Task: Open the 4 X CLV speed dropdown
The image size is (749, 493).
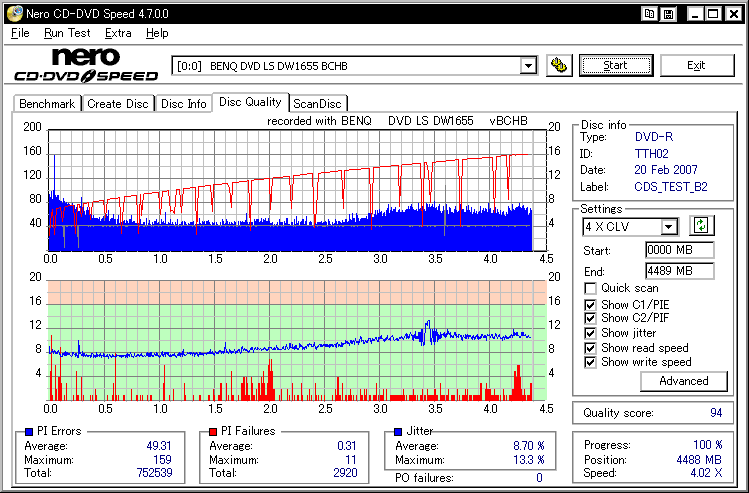Action: click(x=670, y=226)
